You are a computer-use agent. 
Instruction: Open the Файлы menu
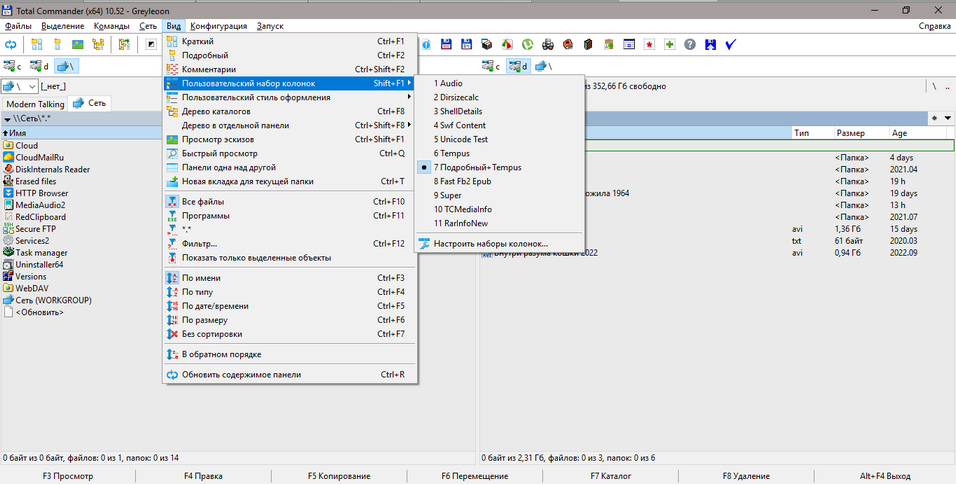(18, 26)
